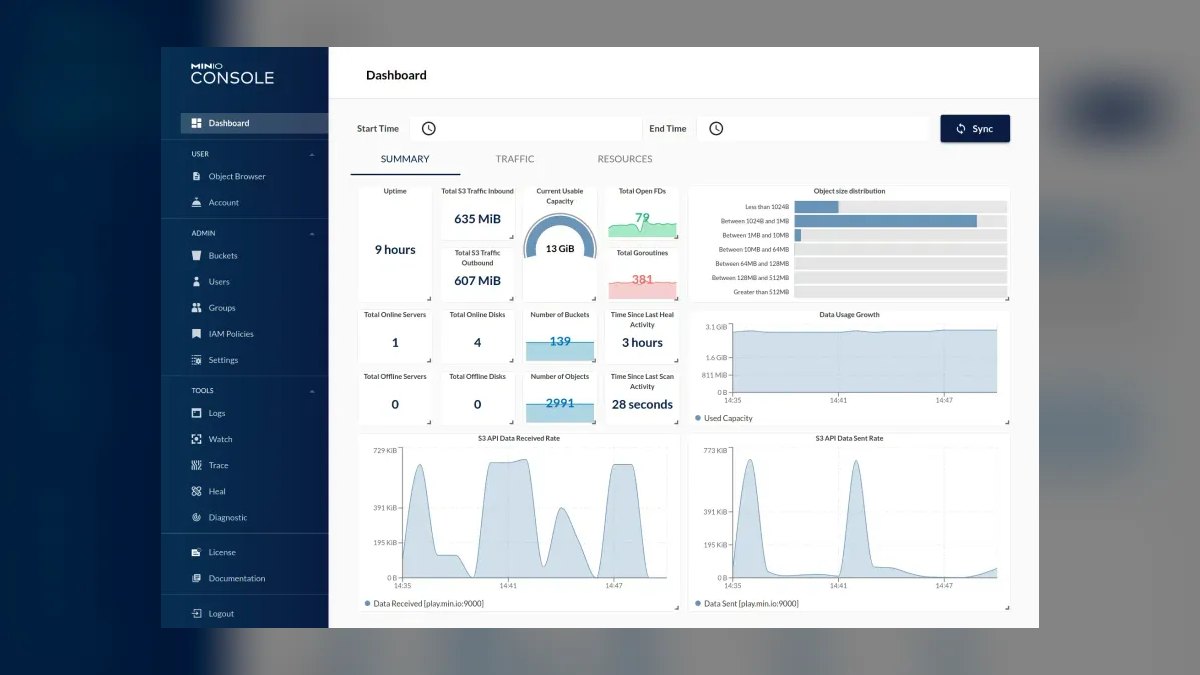Viewport: 1200px width, 675px height.
Task: Click the 9 hours uptime value
Action: [395, 250]
